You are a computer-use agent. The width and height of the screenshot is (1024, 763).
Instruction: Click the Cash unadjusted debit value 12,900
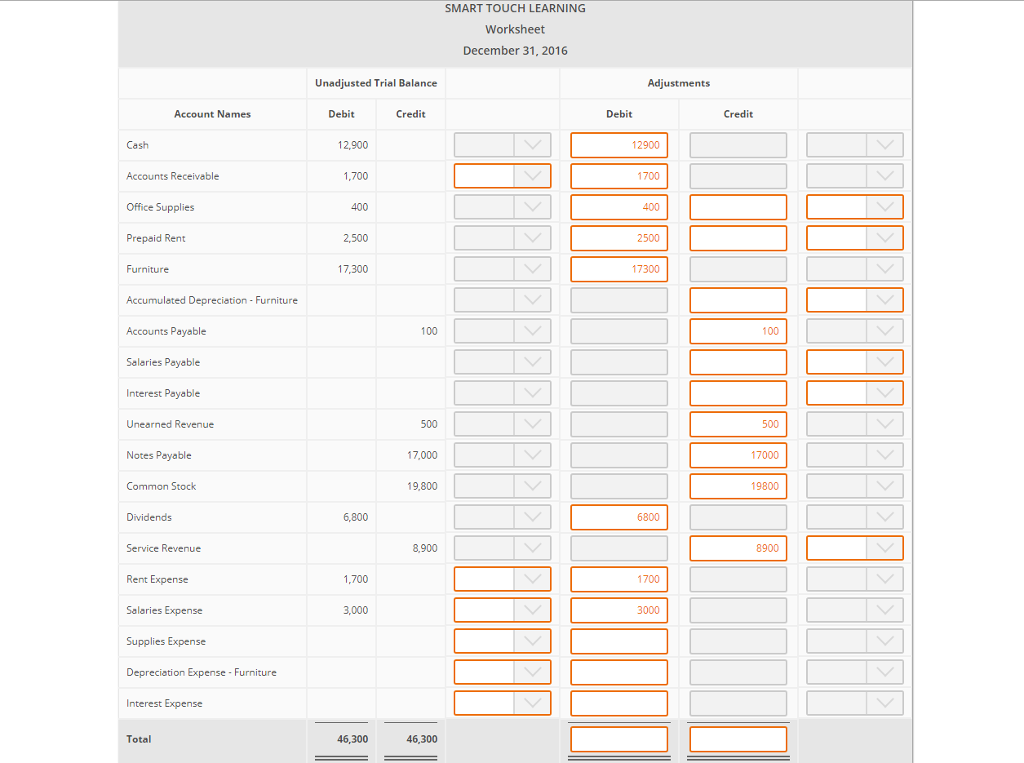coord(353,145)
